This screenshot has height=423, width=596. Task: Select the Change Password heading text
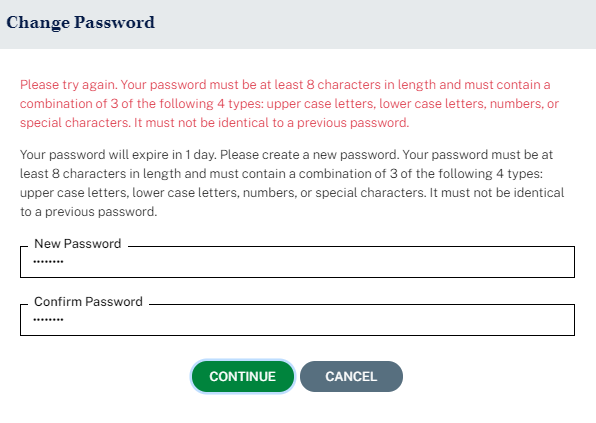(x=81, y=22)
